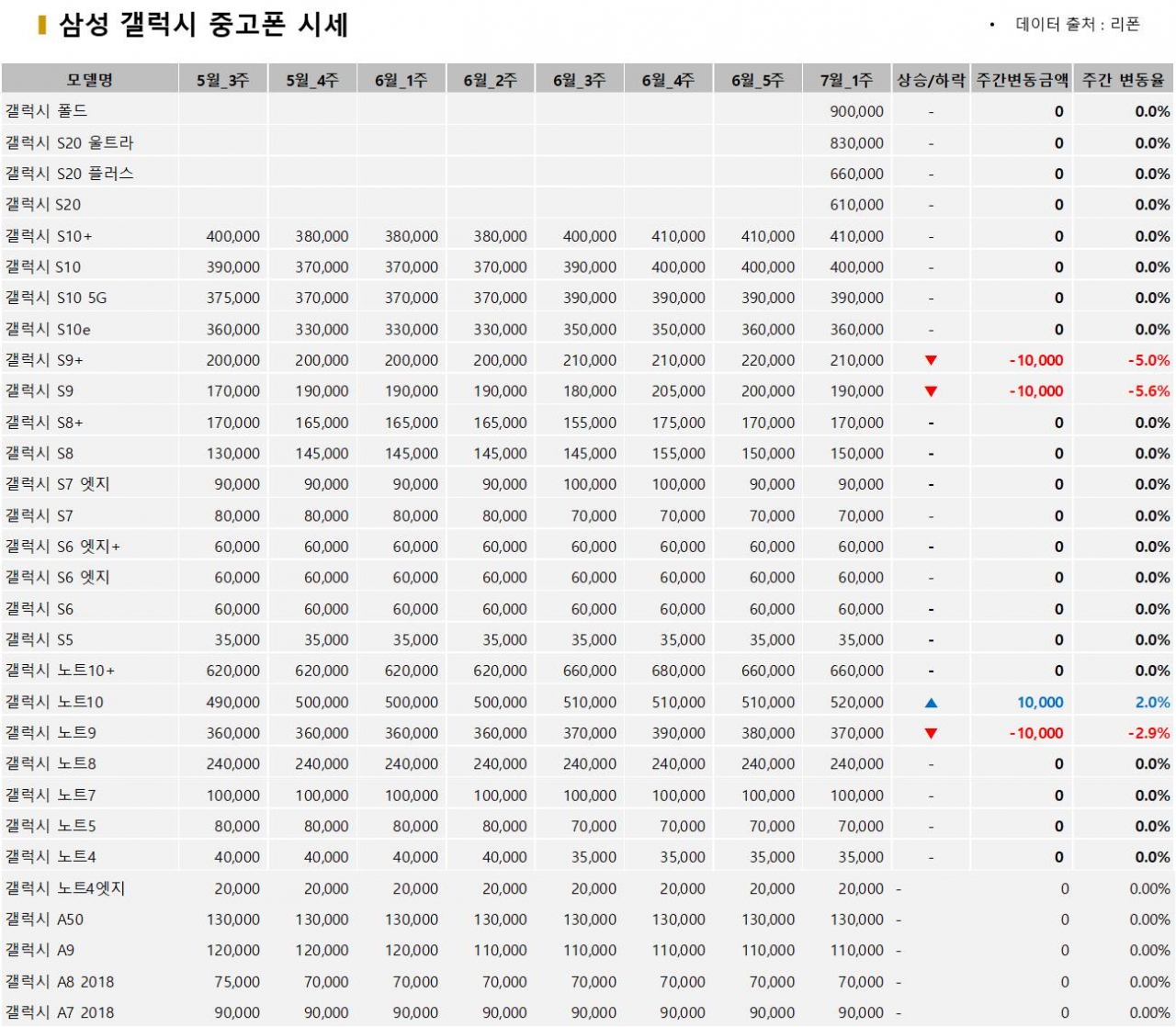Viewport: 1176px width, 1027px height.
Task: Click the 데이터 출처 : 리폰 source note
Action: pos(1078,25)
